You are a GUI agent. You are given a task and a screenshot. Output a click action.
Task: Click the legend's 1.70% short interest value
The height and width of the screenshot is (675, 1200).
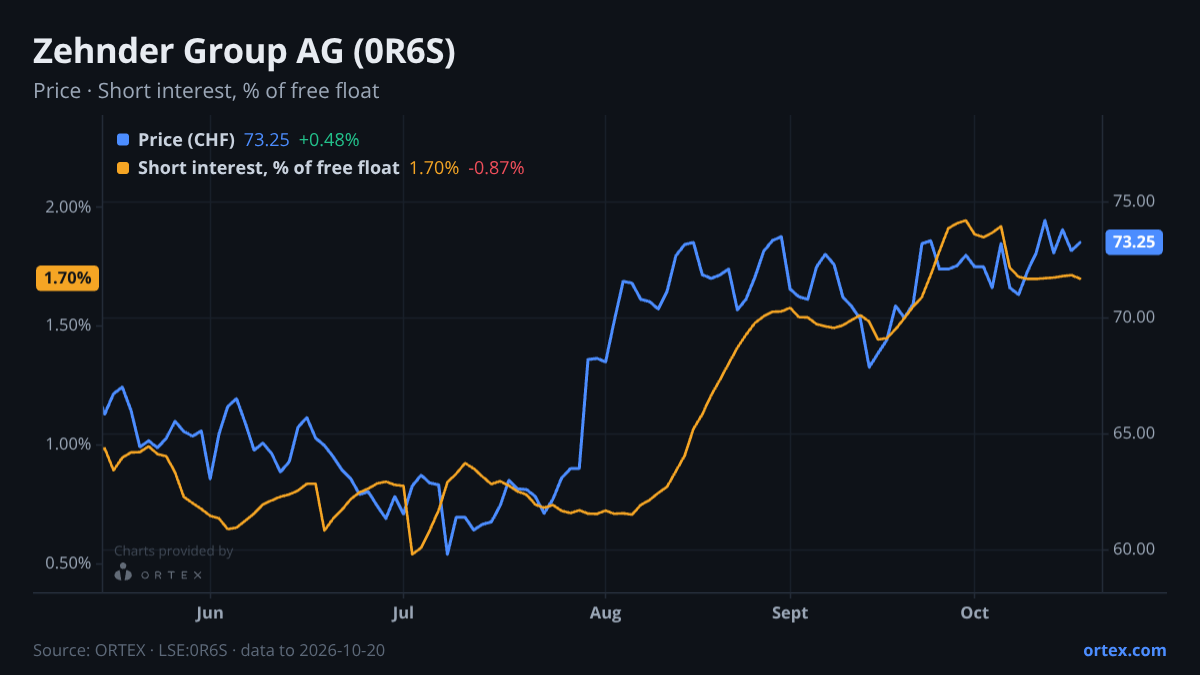(x=434, y=168)
